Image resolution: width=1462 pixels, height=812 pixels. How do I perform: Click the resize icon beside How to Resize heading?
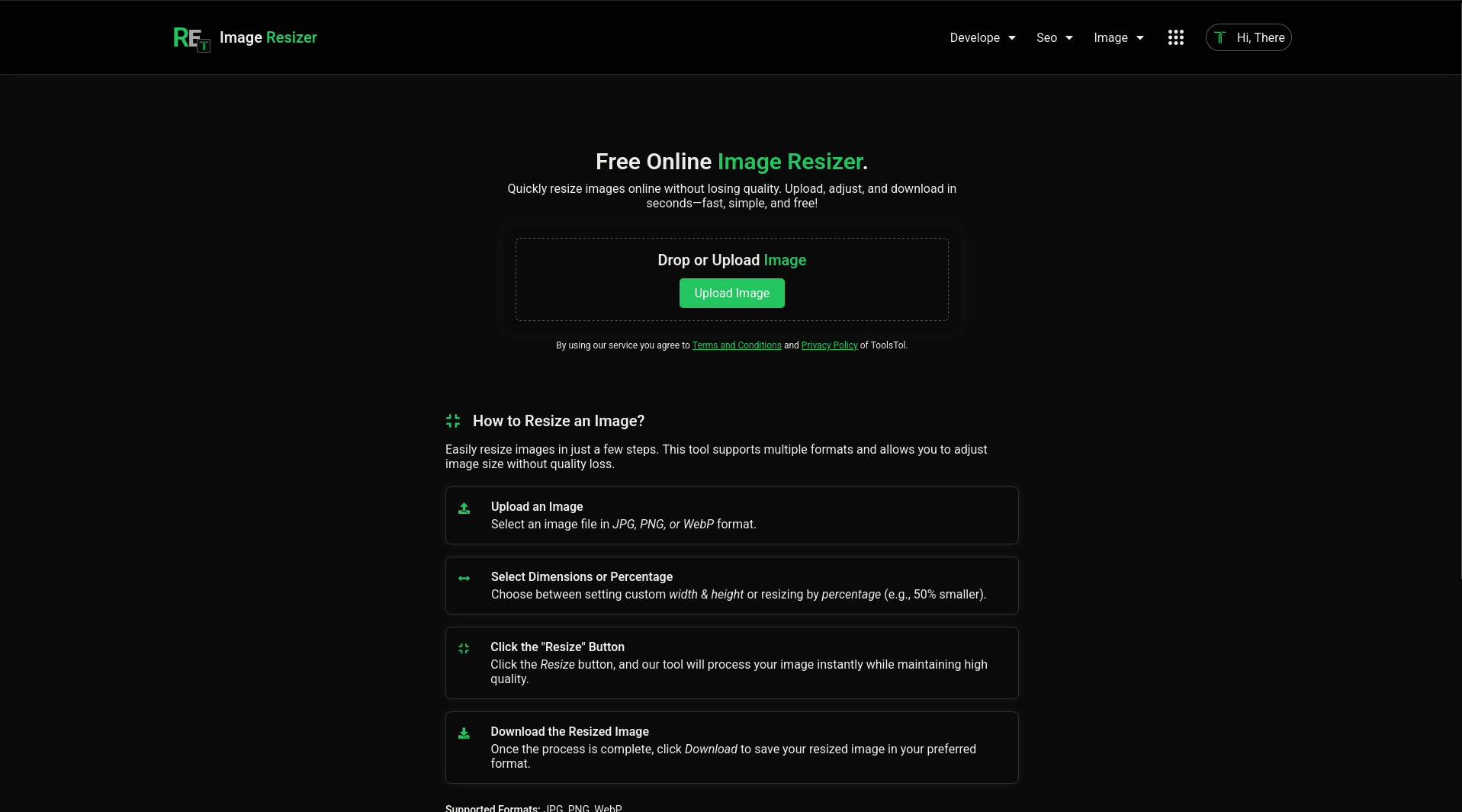pos(453,421)
